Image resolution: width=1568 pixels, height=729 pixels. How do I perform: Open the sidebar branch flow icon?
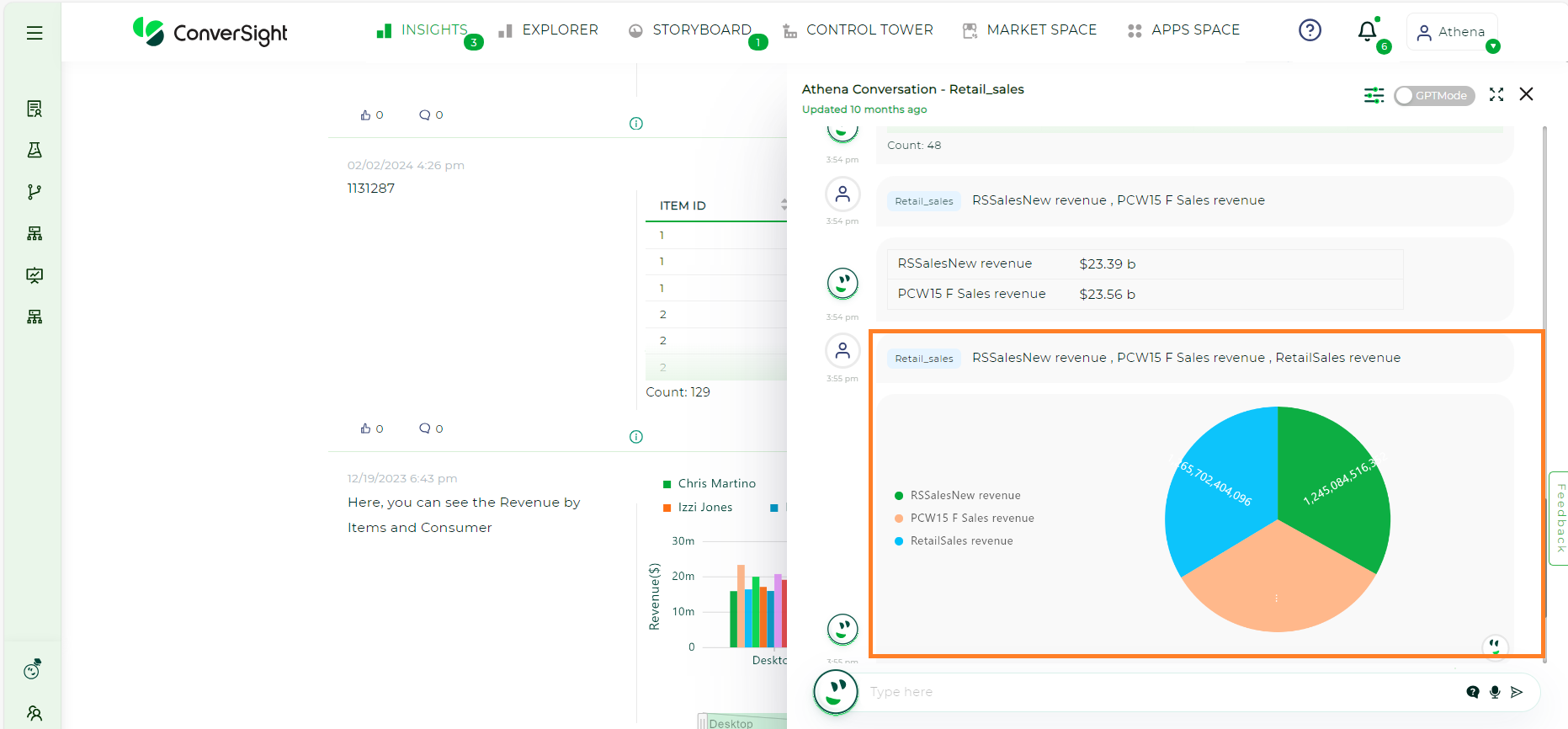click(x=35, y=192)
